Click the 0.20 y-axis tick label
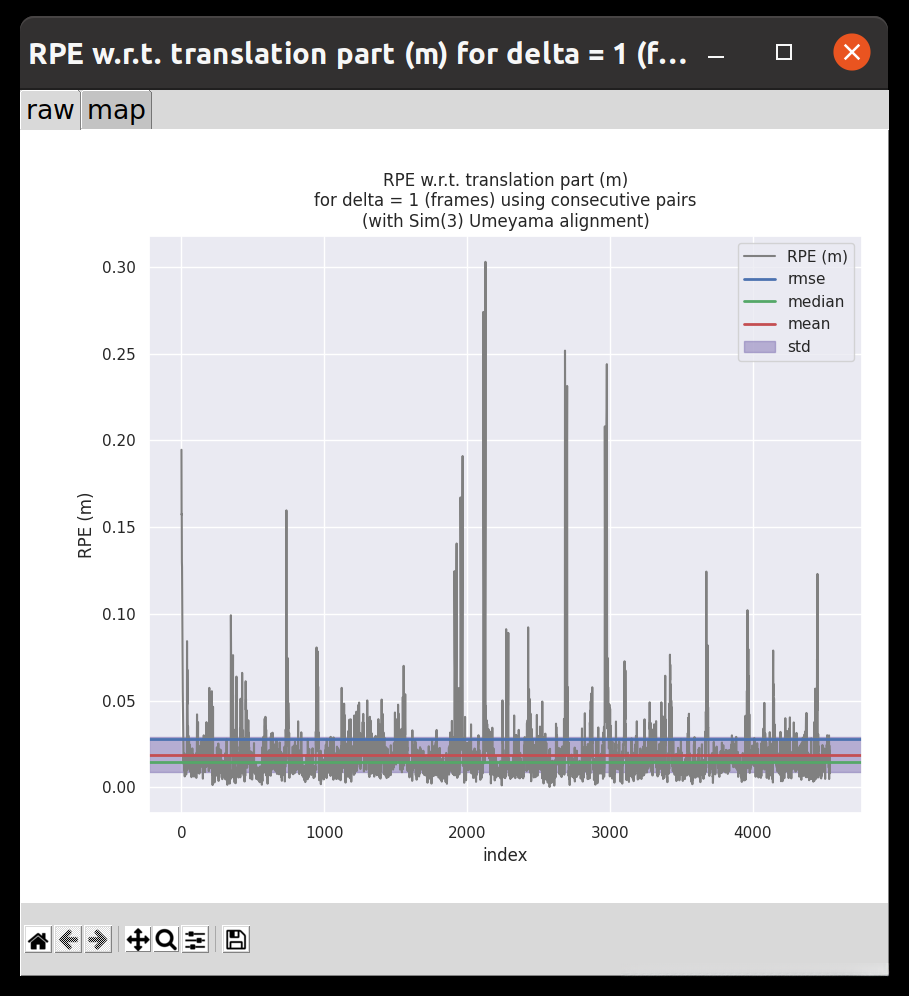This screenshot has width=909, height=996. [x=119, y=441]
